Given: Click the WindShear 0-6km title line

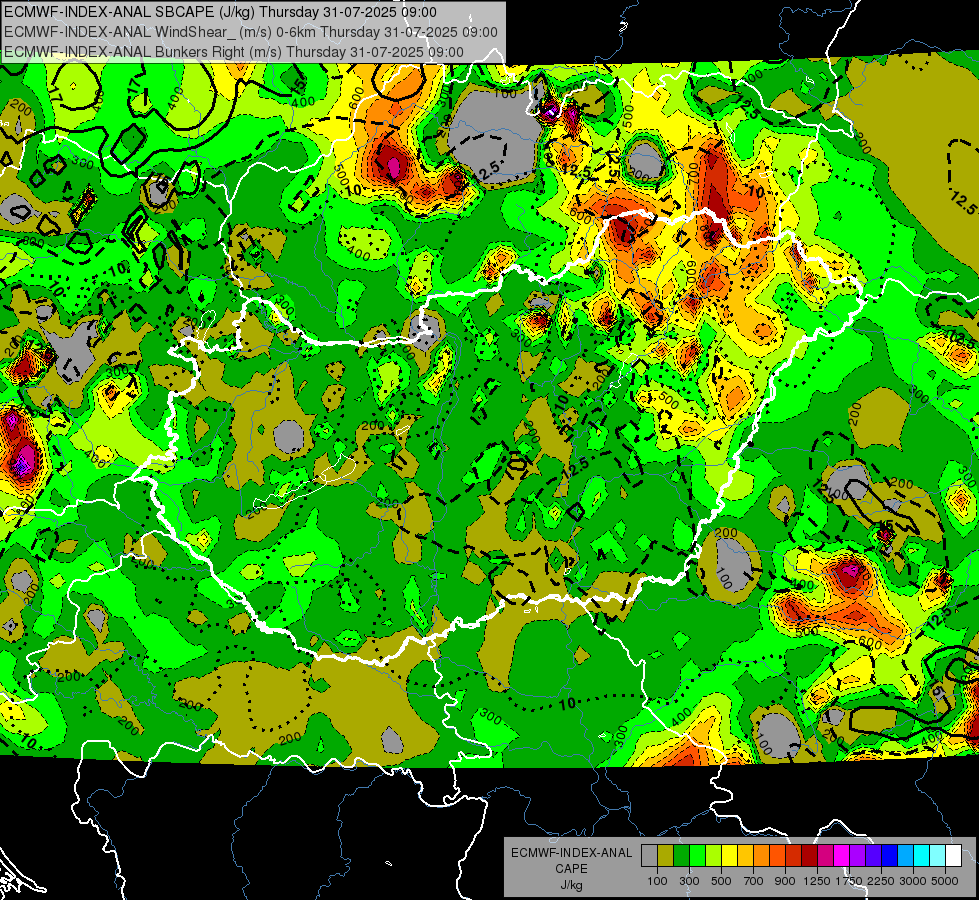Looking at the screenshot, I should coord(251,32).
